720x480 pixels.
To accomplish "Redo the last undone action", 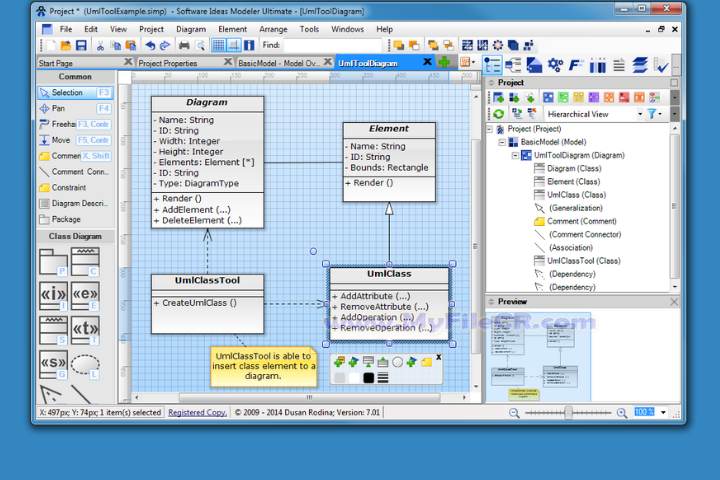I will click(165, 45).
